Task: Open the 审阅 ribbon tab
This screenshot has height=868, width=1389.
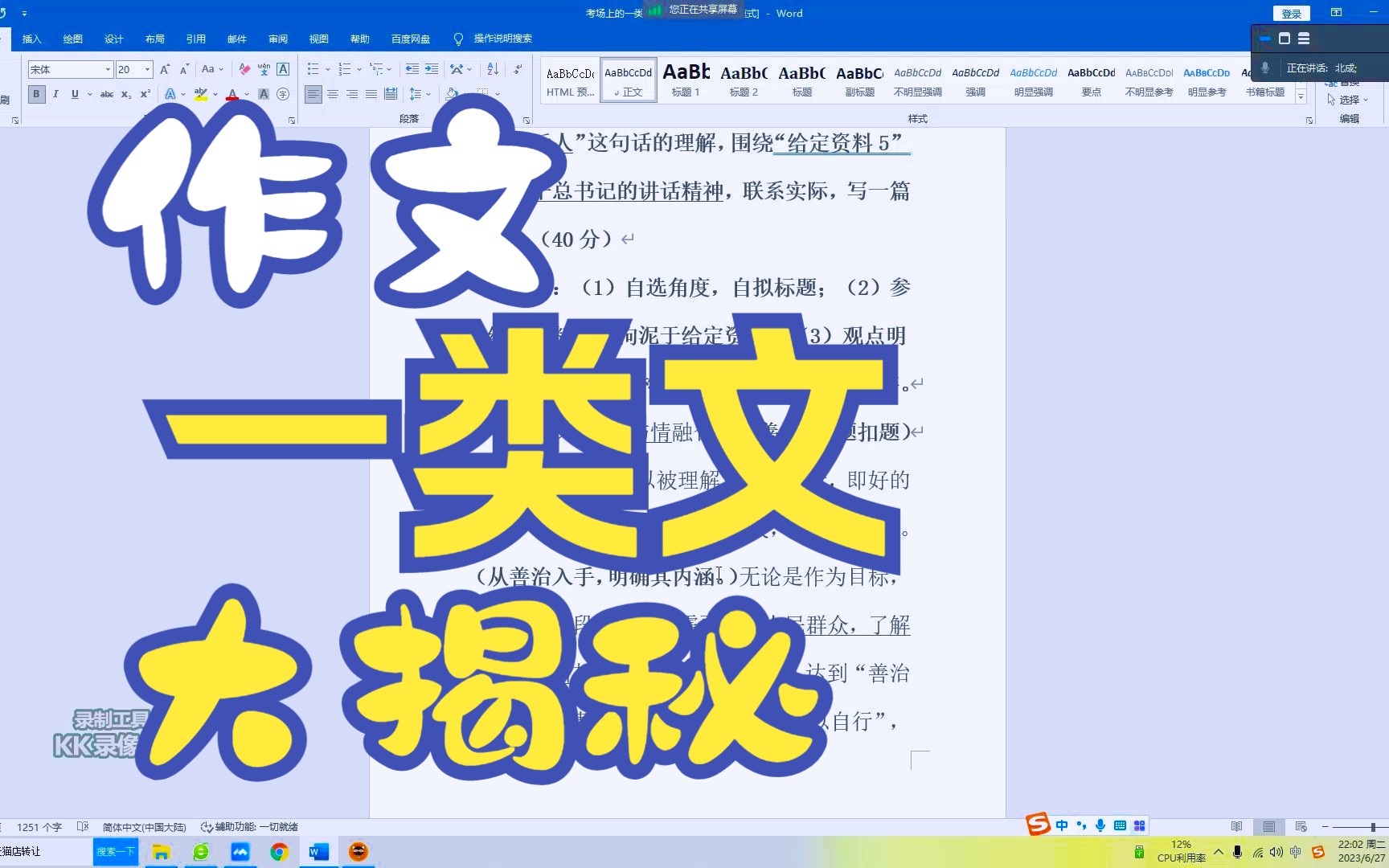Action: [277, 39]
